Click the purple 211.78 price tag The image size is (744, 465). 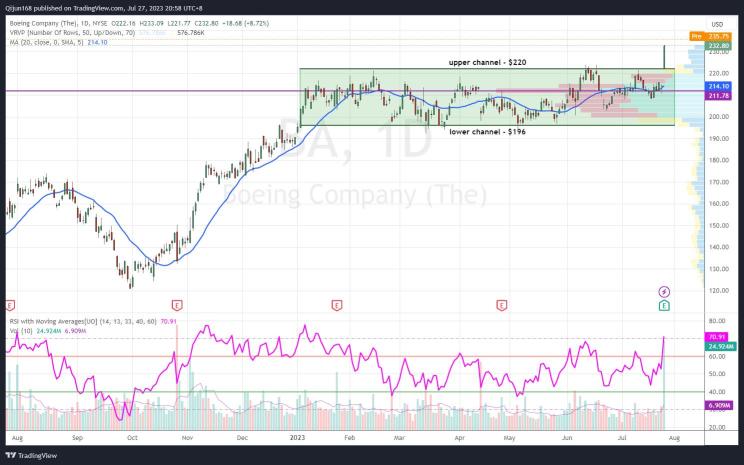pos(718,96)
